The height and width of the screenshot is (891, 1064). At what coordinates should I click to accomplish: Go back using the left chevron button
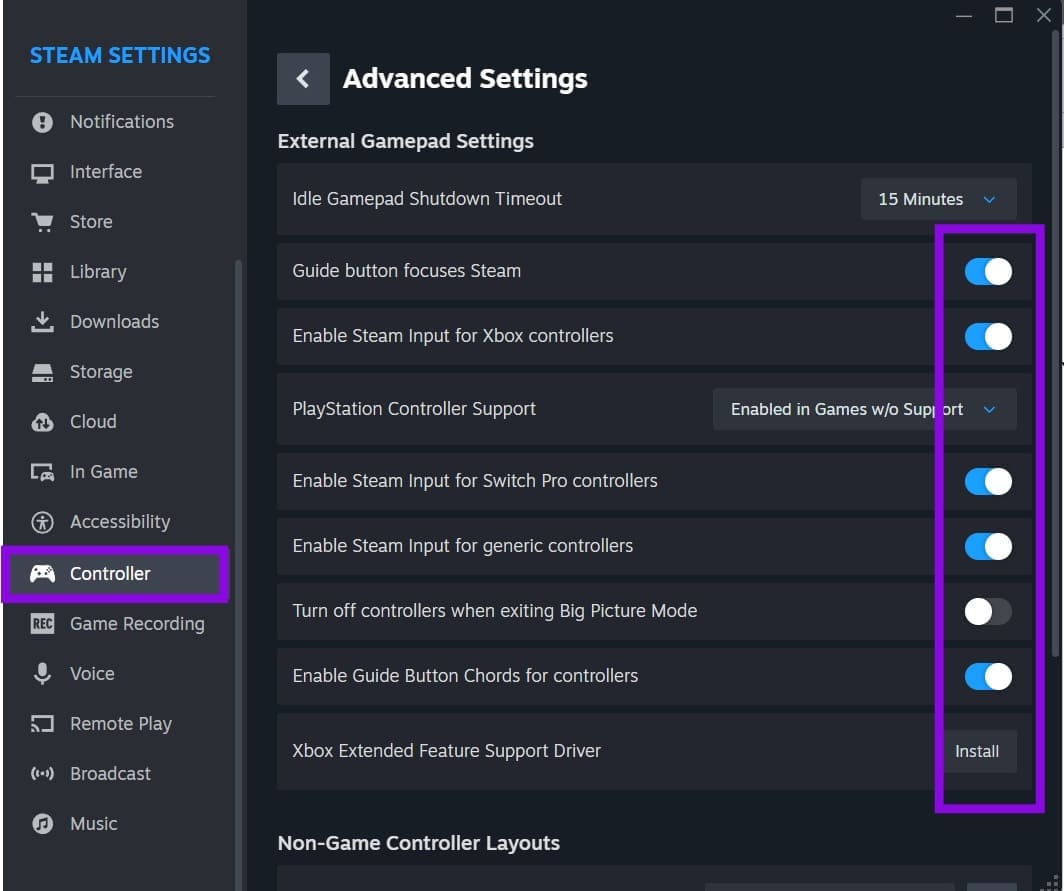[x=303, y=79]
